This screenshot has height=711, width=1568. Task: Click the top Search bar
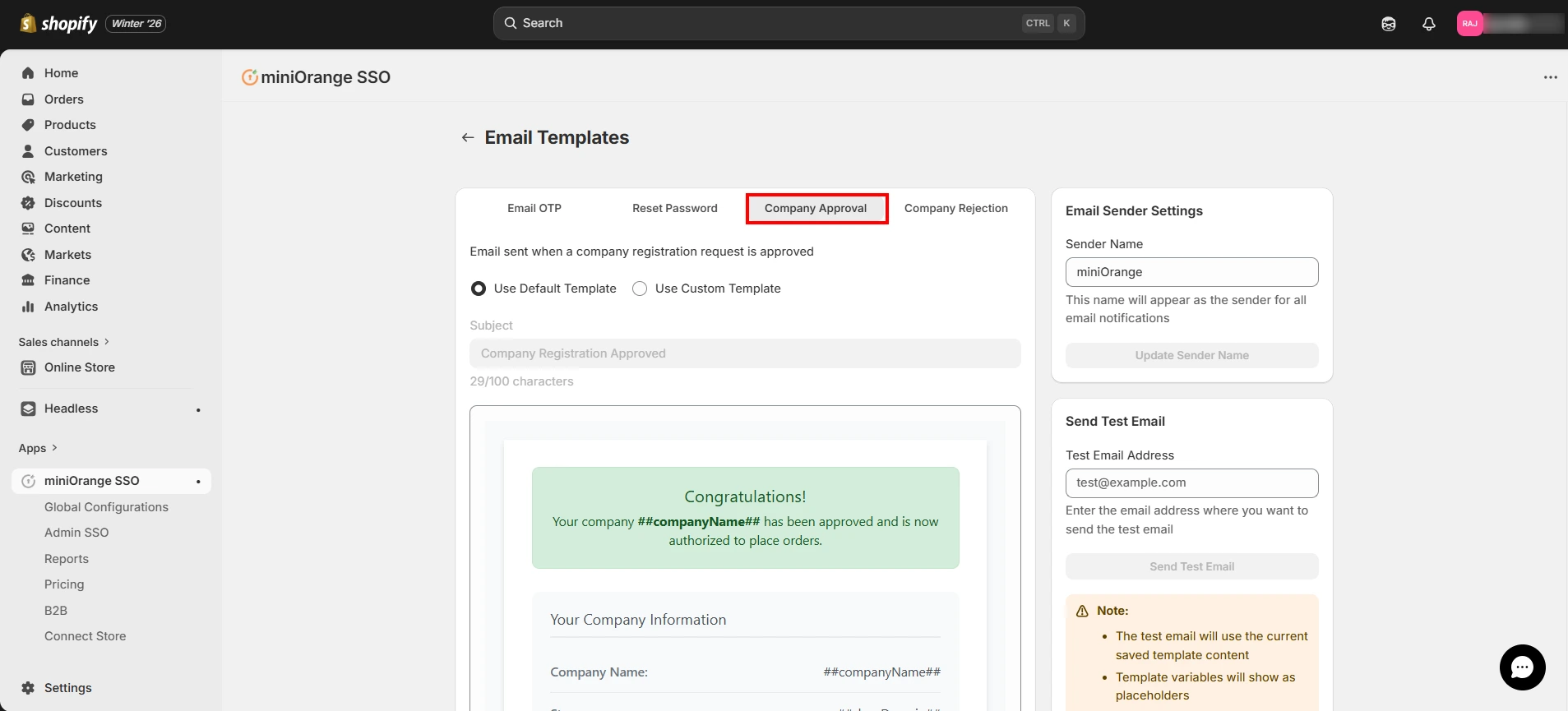pos(789,23)
